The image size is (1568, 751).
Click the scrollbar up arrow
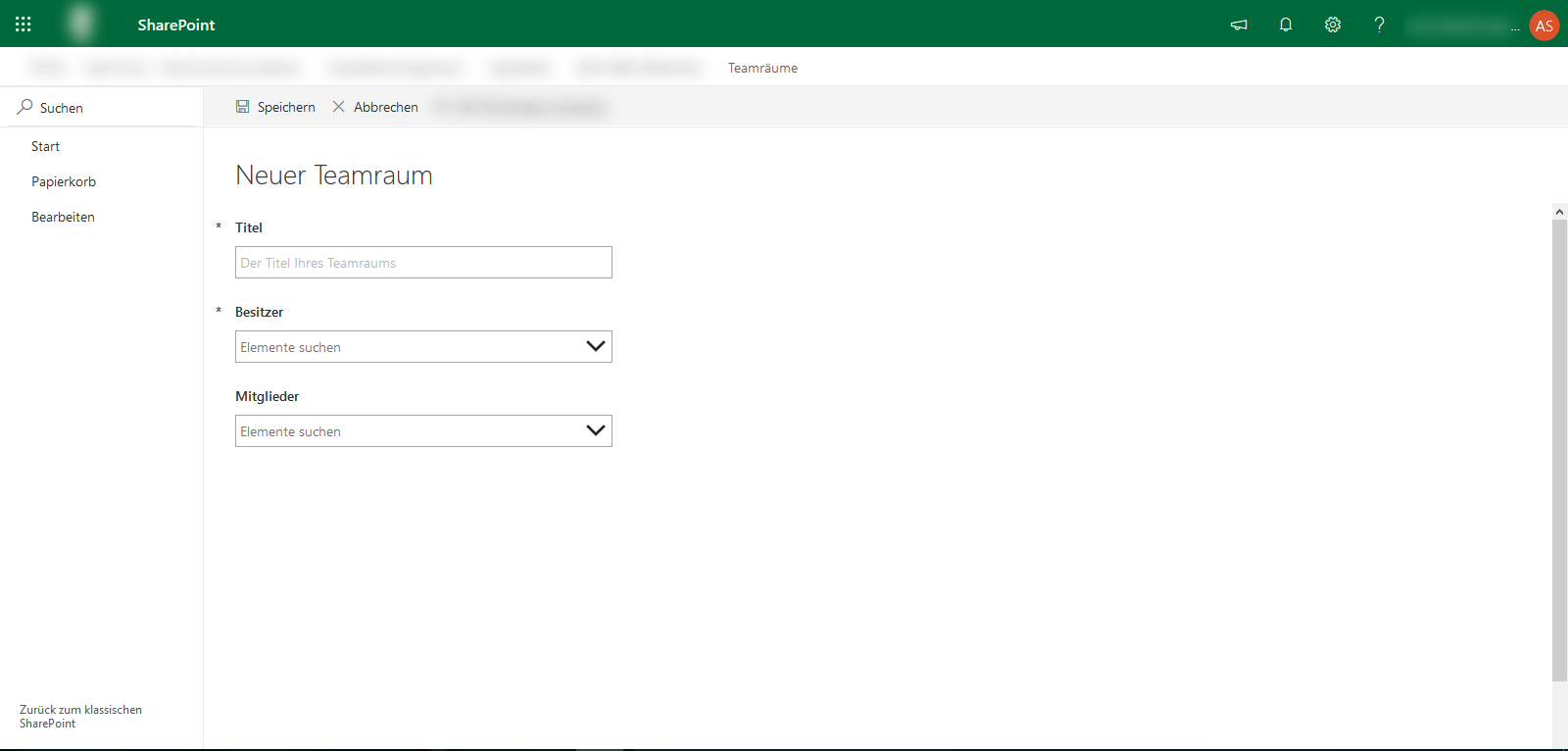[x=1559, y=211]
